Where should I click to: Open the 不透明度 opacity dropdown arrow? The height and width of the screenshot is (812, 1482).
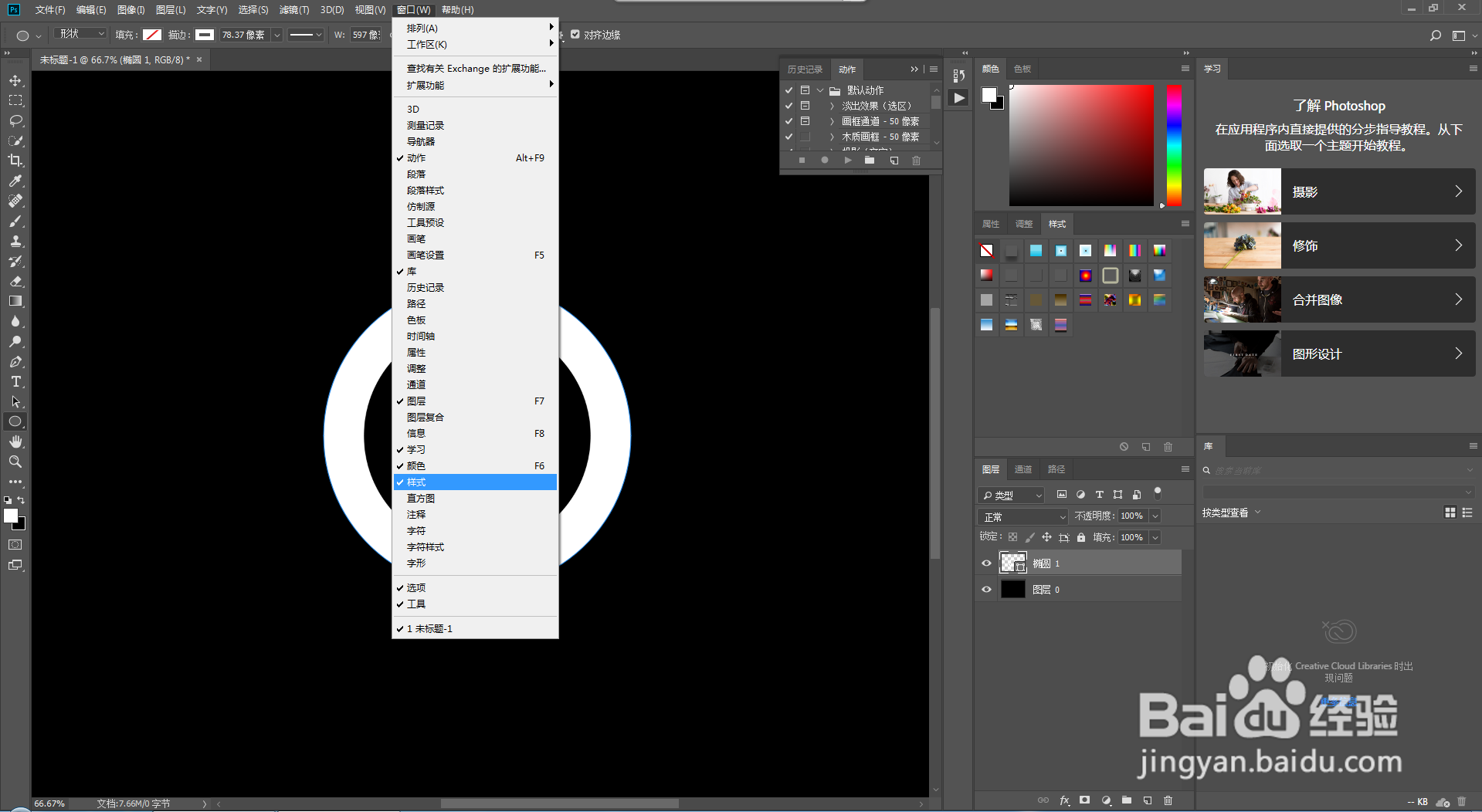point(1155,516)
